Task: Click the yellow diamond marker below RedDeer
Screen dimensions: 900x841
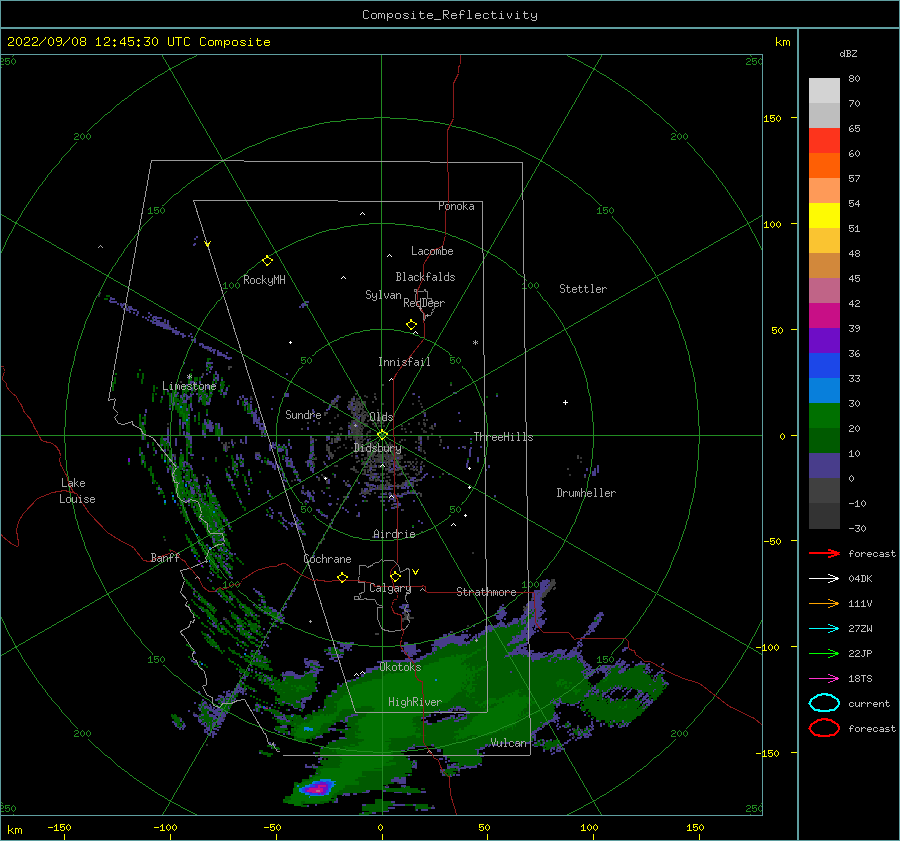Action: pos(412,325)
